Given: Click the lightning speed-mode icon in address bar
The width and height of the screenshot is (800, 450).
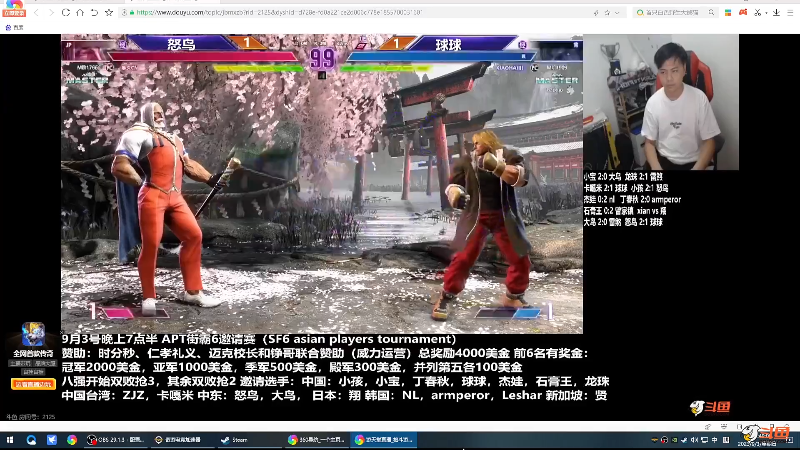Looking at the screenshot, I should [596, 13].
